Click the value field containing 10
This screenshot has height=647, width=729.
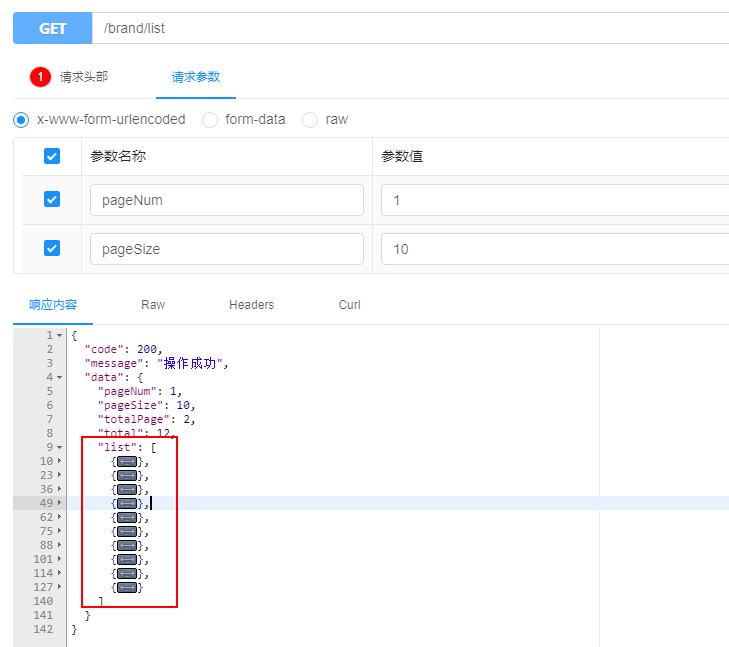(555, 249)
